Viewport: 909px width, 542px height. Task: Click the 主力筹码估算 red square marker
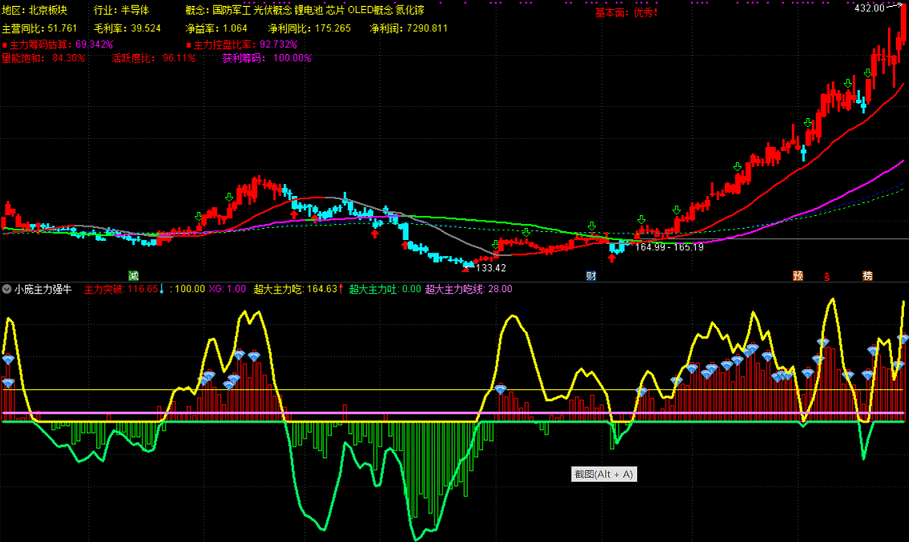[4, 45]
